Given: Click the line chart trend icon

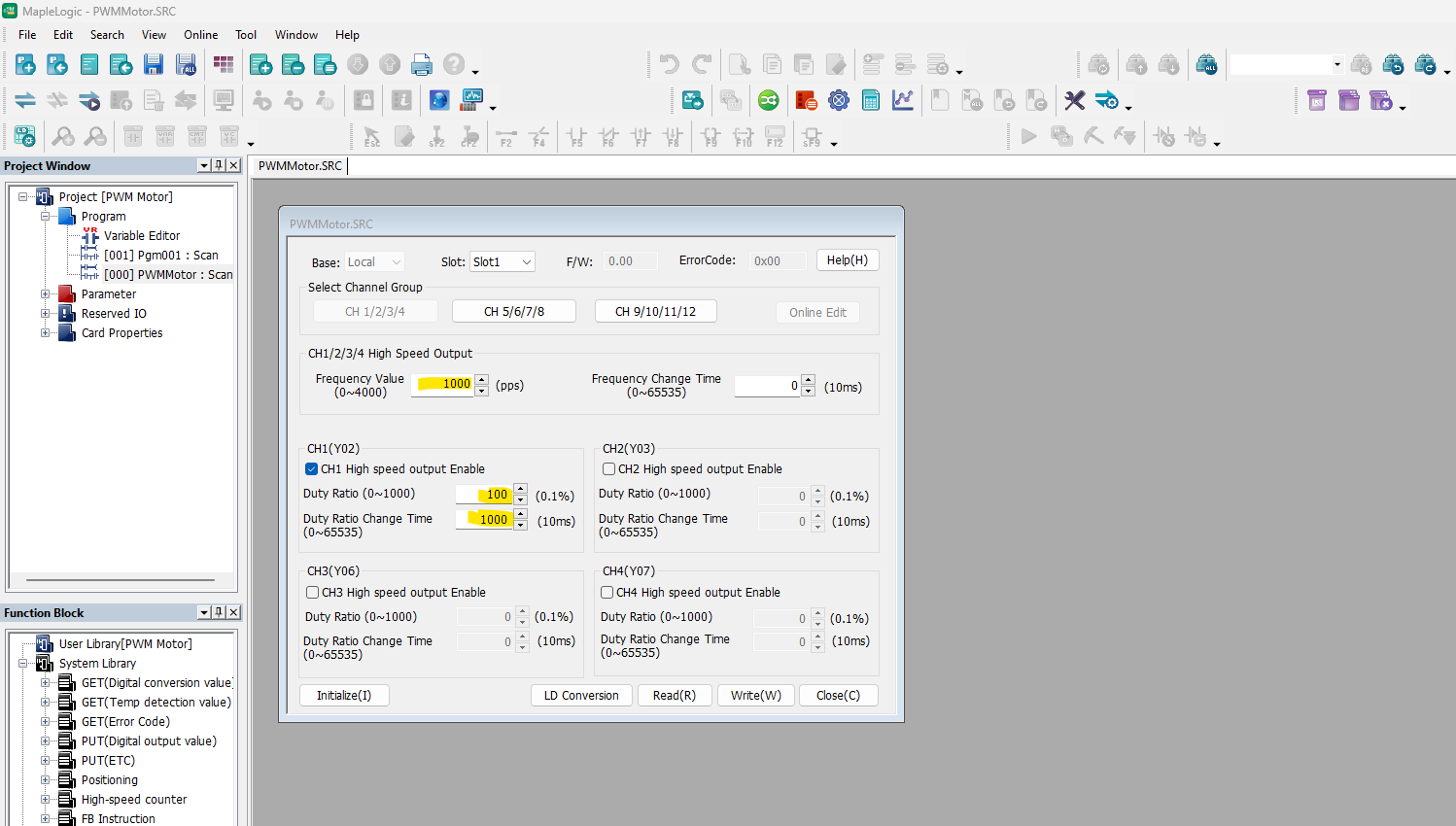Looking at the screenshot, I should click(903, 100).
